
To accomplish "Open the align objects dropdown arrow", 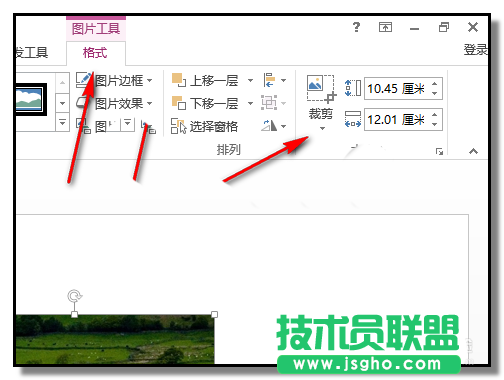I will click(283, 80).
